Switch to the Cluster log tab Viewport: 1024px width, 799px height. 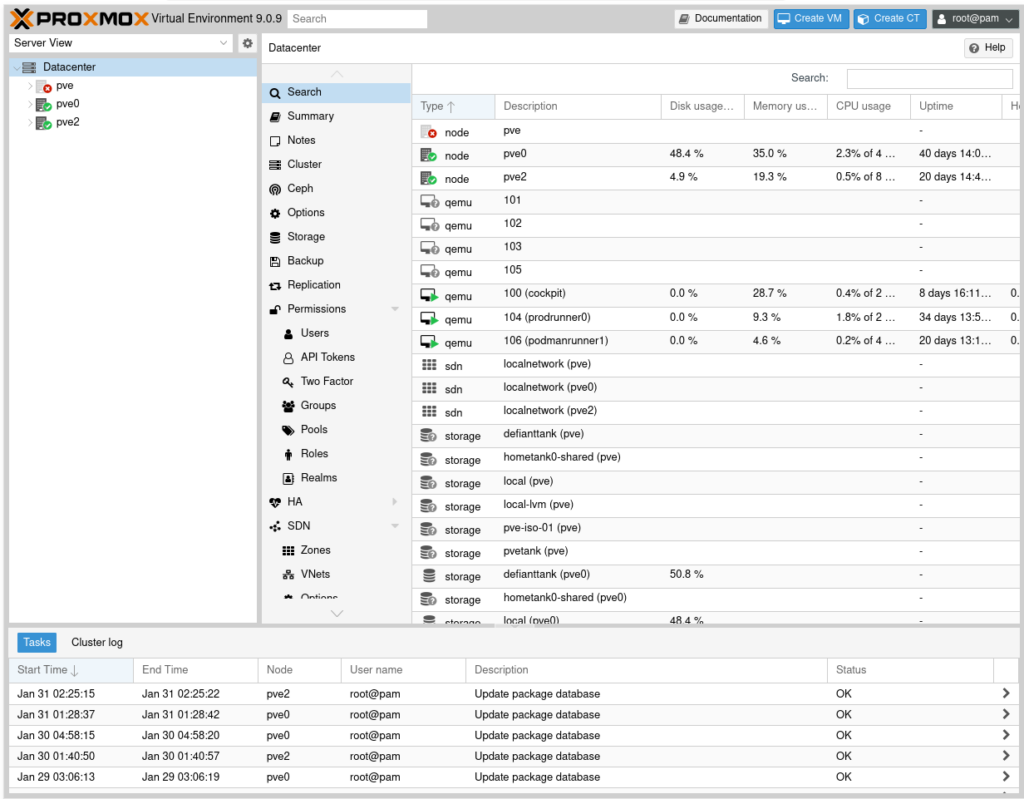(x=97, y=642)
